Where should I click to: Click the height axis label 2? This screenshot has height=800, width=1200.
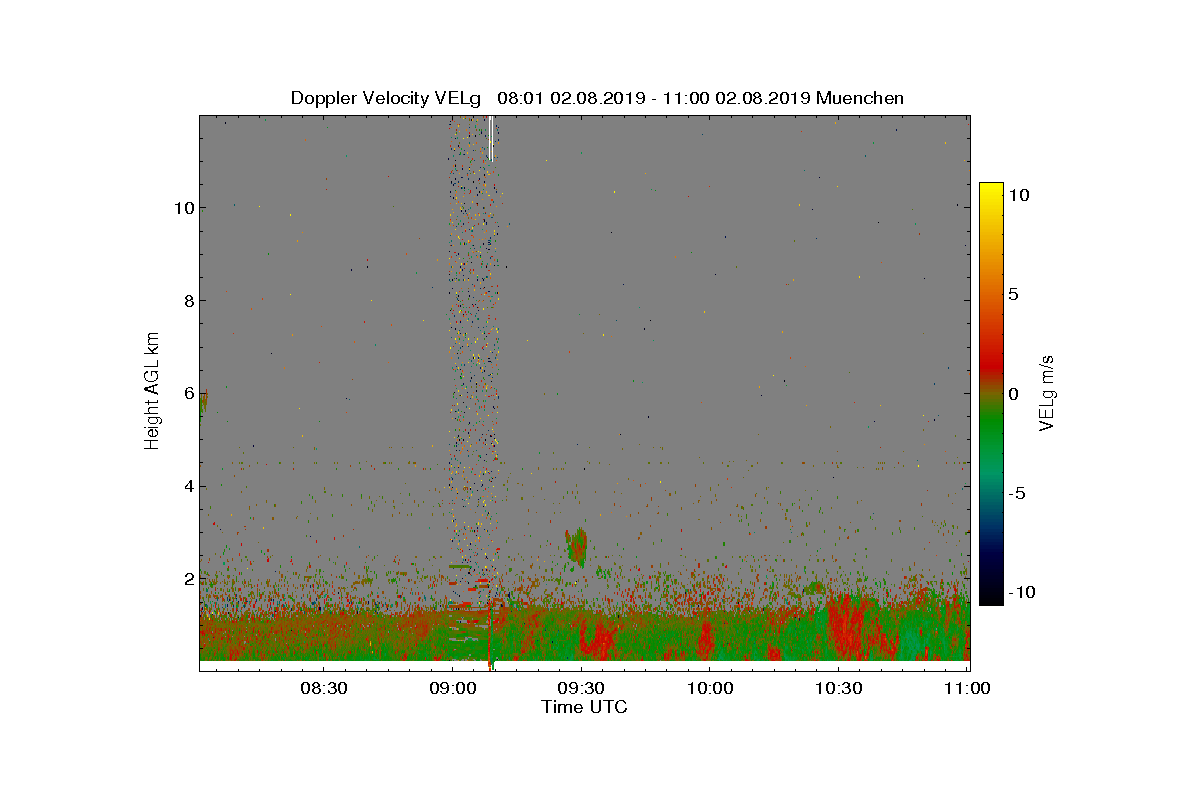187,579
